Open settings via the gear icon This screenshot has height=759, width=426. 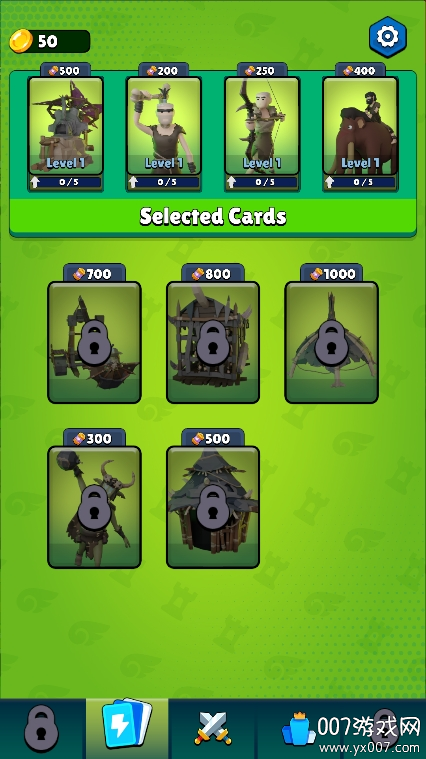pos(388,37)
